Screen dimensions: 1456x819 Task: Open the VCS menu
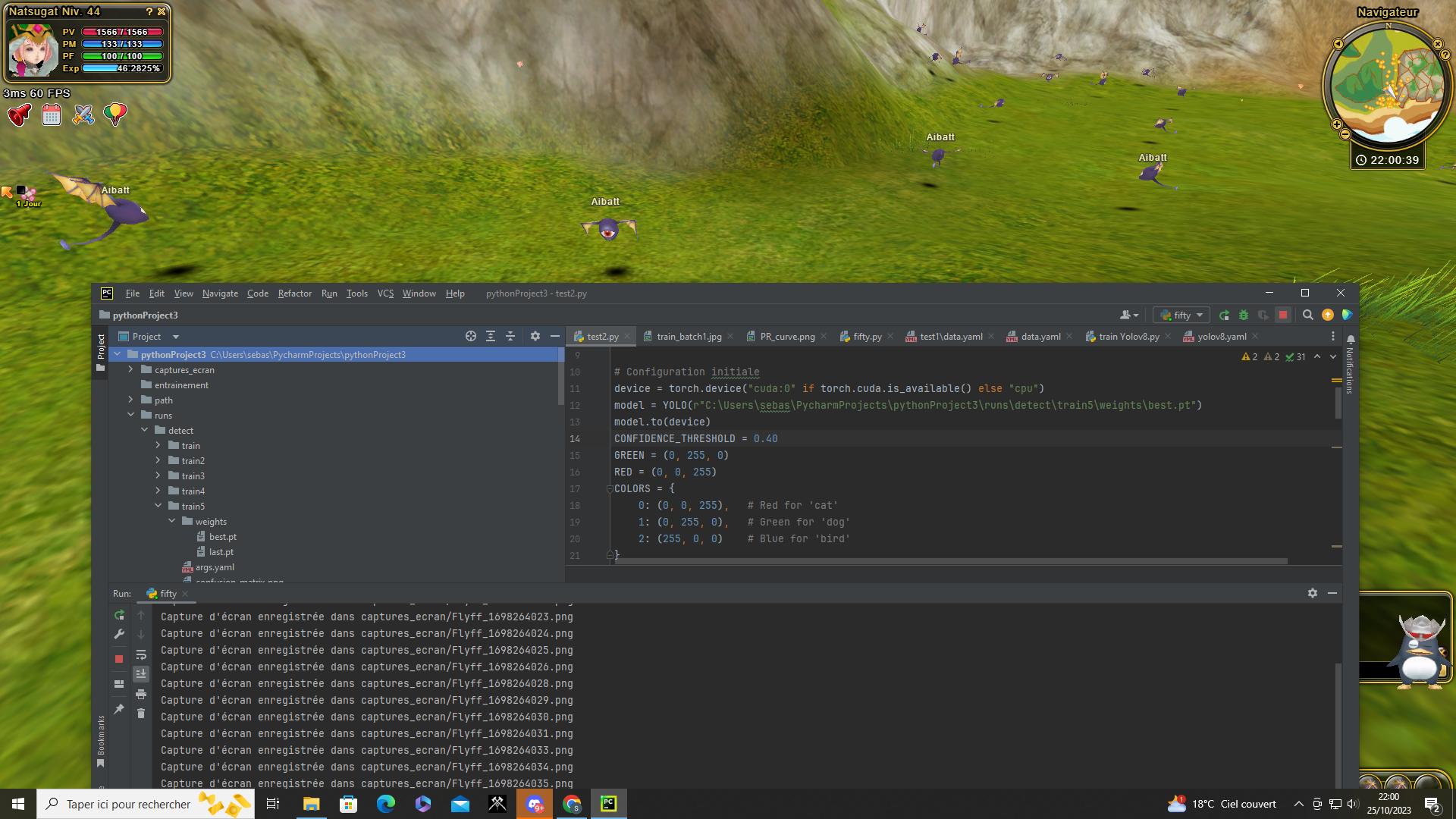(385, 293)
